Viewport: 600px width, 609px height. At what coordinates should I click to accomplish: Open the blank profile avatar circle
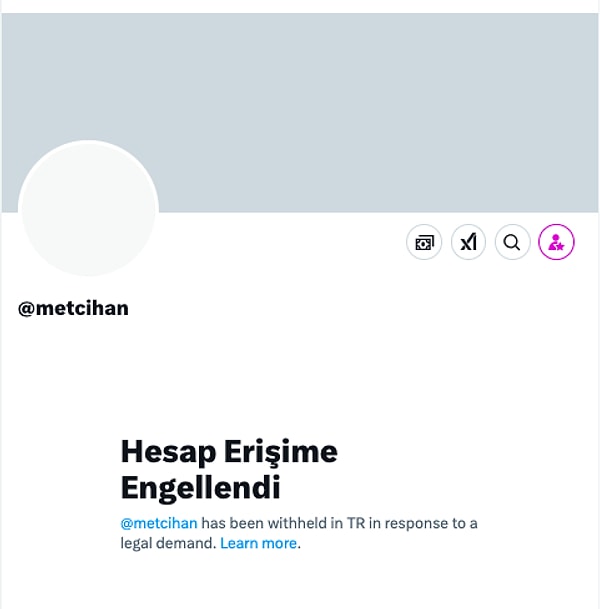click(88, 209)
